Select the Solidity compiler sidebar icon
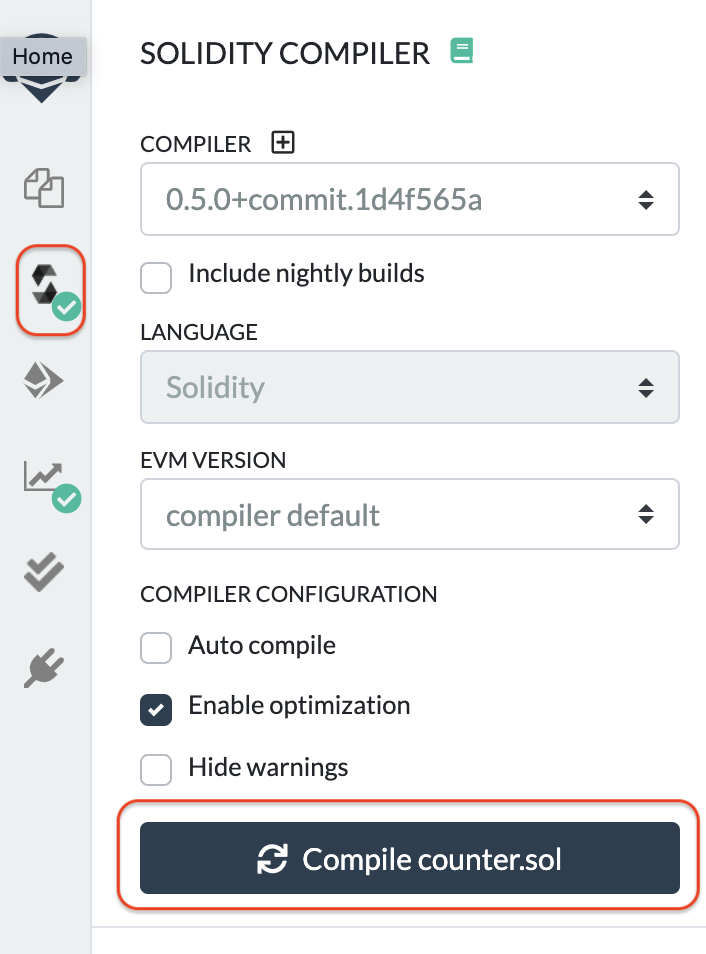Image resolution: width=706 pixels, height=954 pixels. pos(46,286)
